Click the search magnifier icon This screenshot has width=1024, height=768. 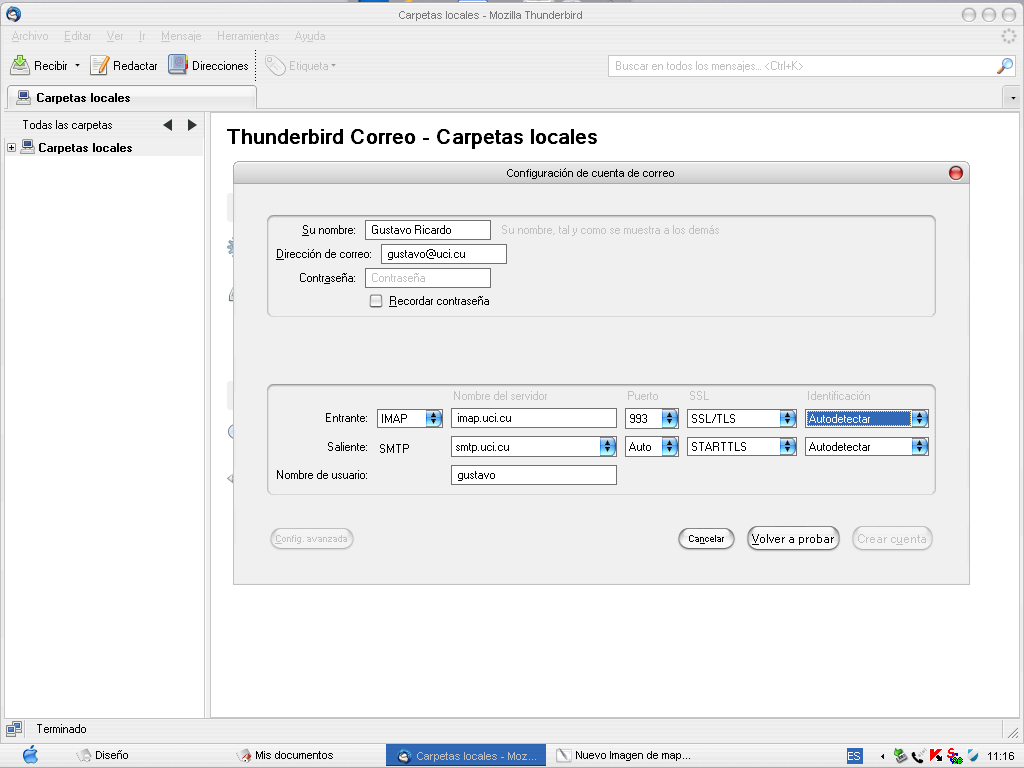[1004, 66]
